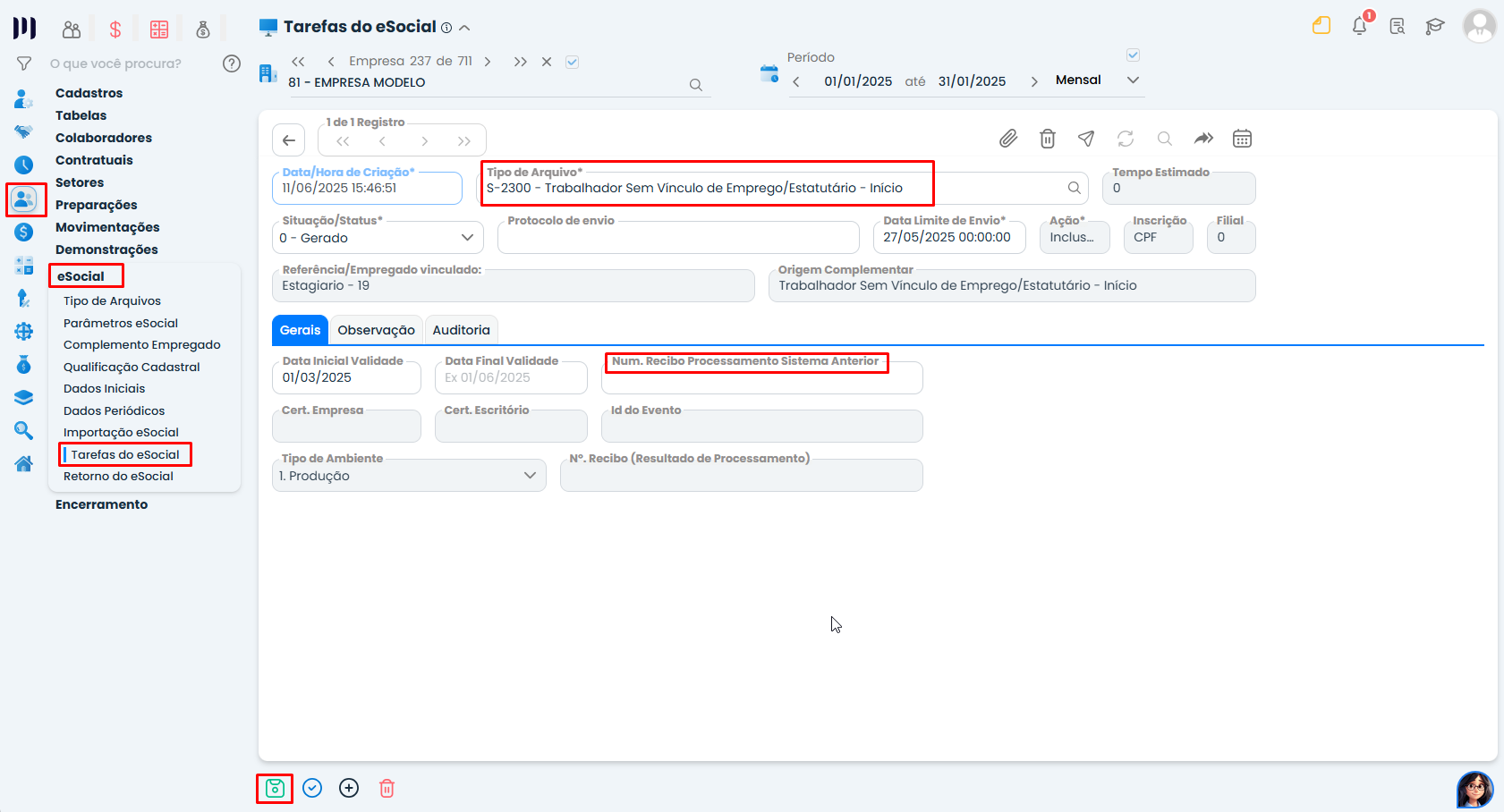1504x812 pixels.
Task: Switch to the Gerais tab
Action: coord(300,330)
